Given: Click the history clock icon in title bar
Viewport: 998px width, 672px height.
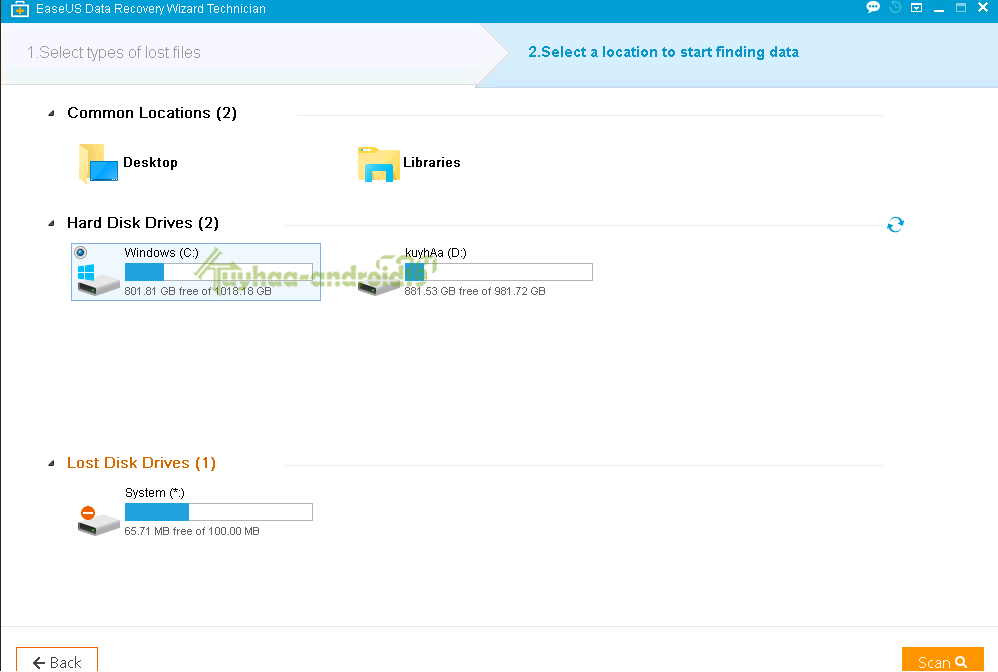Looking at the screenshot, I should click(x=896, y=8).
